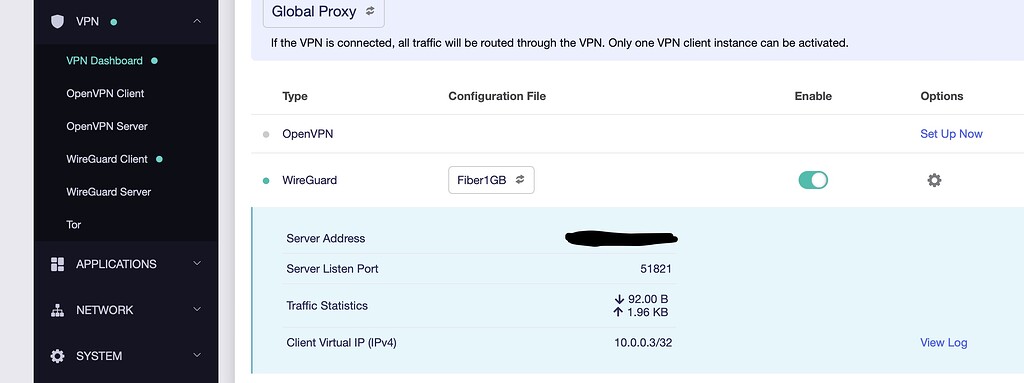
Task: Expand the Applications section chevron
Action: point(197,263)
